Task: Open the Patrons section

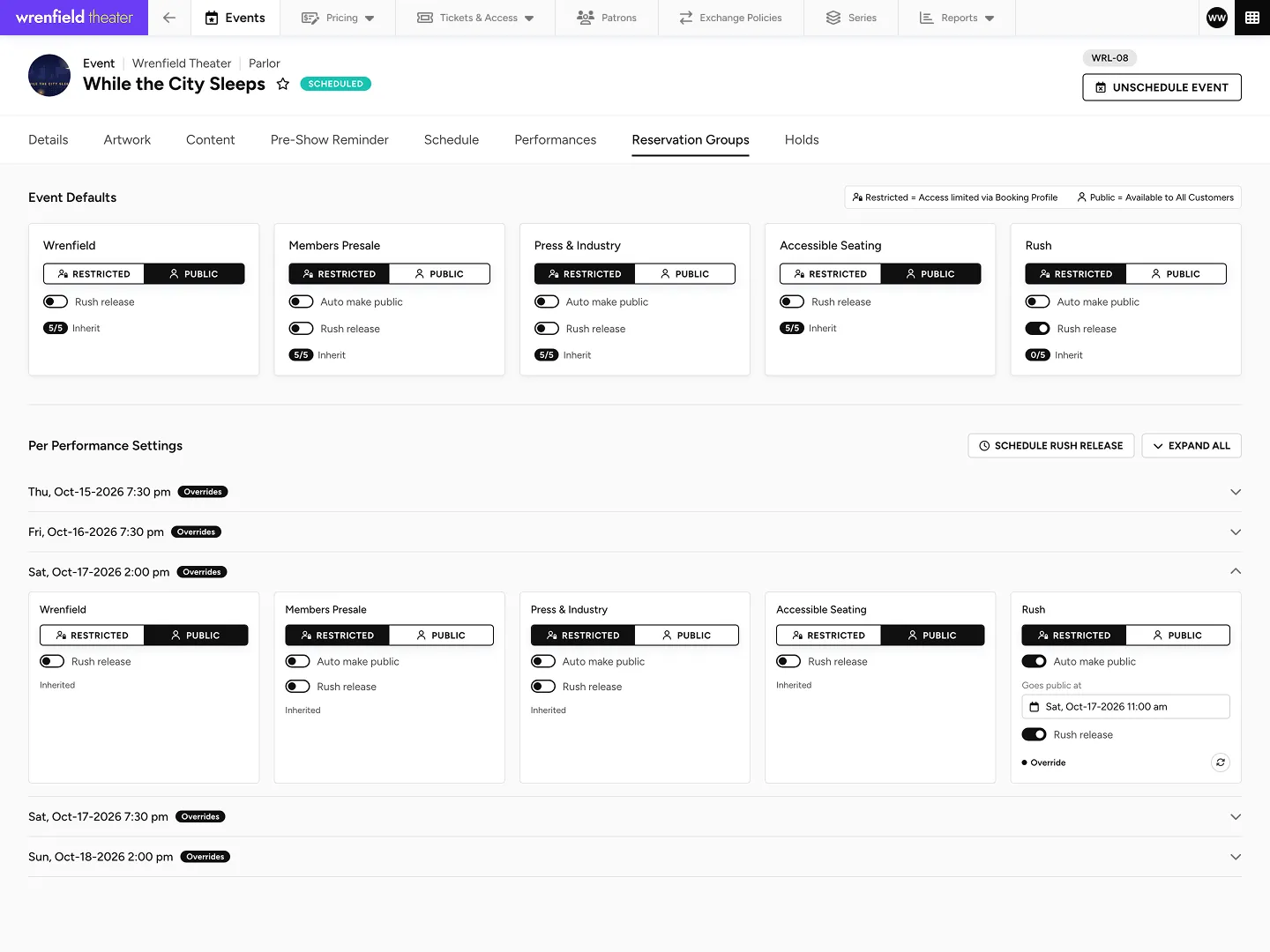Action: (x=607, y=18)
